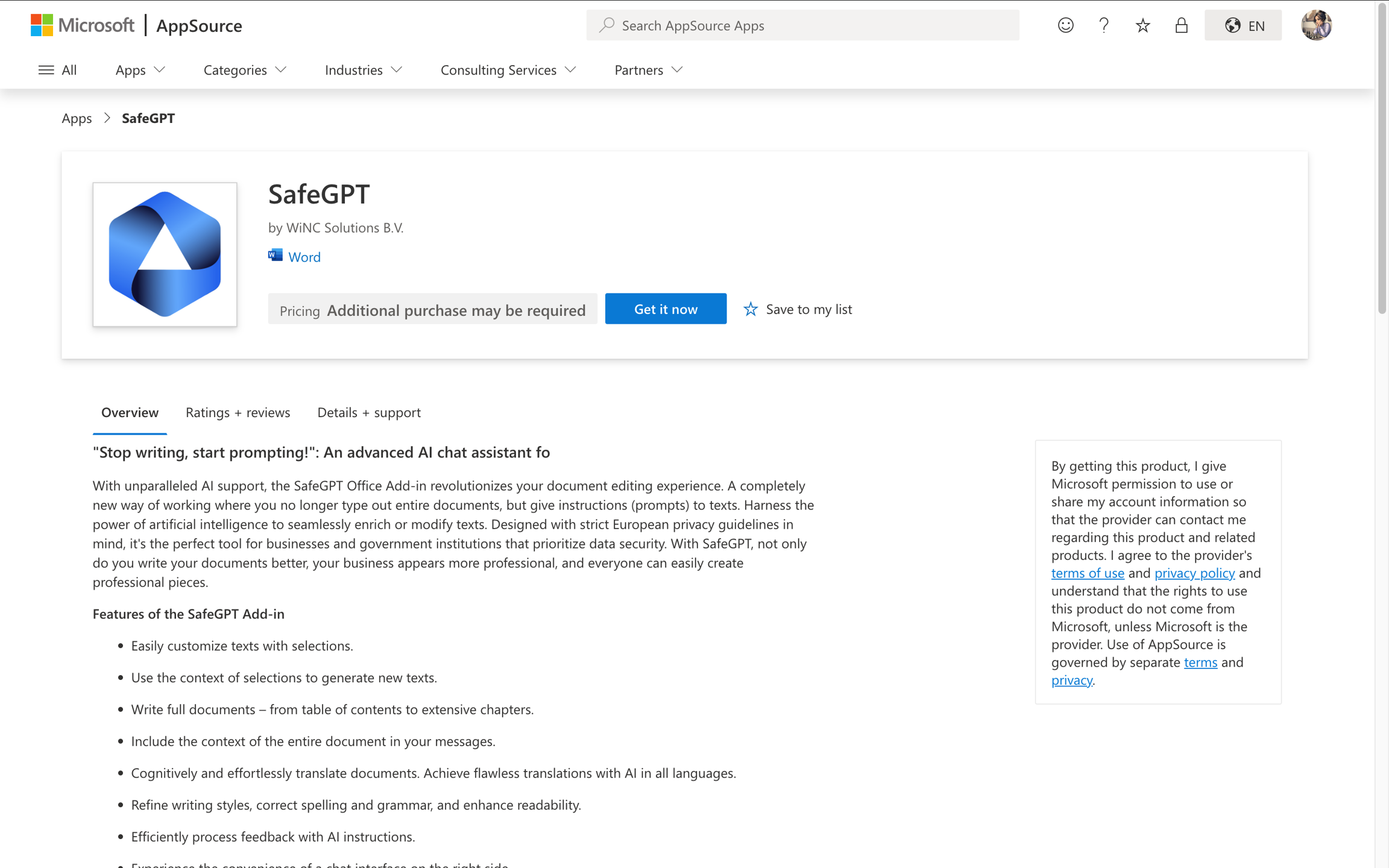
Task: Open the All hamburger menu
Action: click(x=57, y=70)
